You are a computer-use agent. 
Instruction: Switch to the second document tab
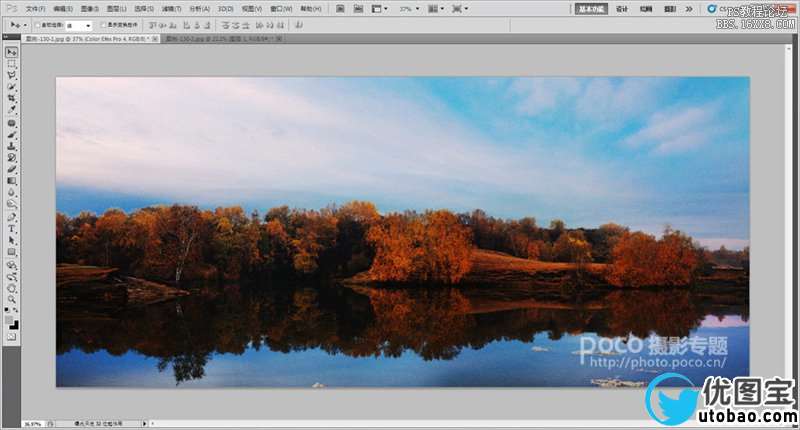coord(223,38)
